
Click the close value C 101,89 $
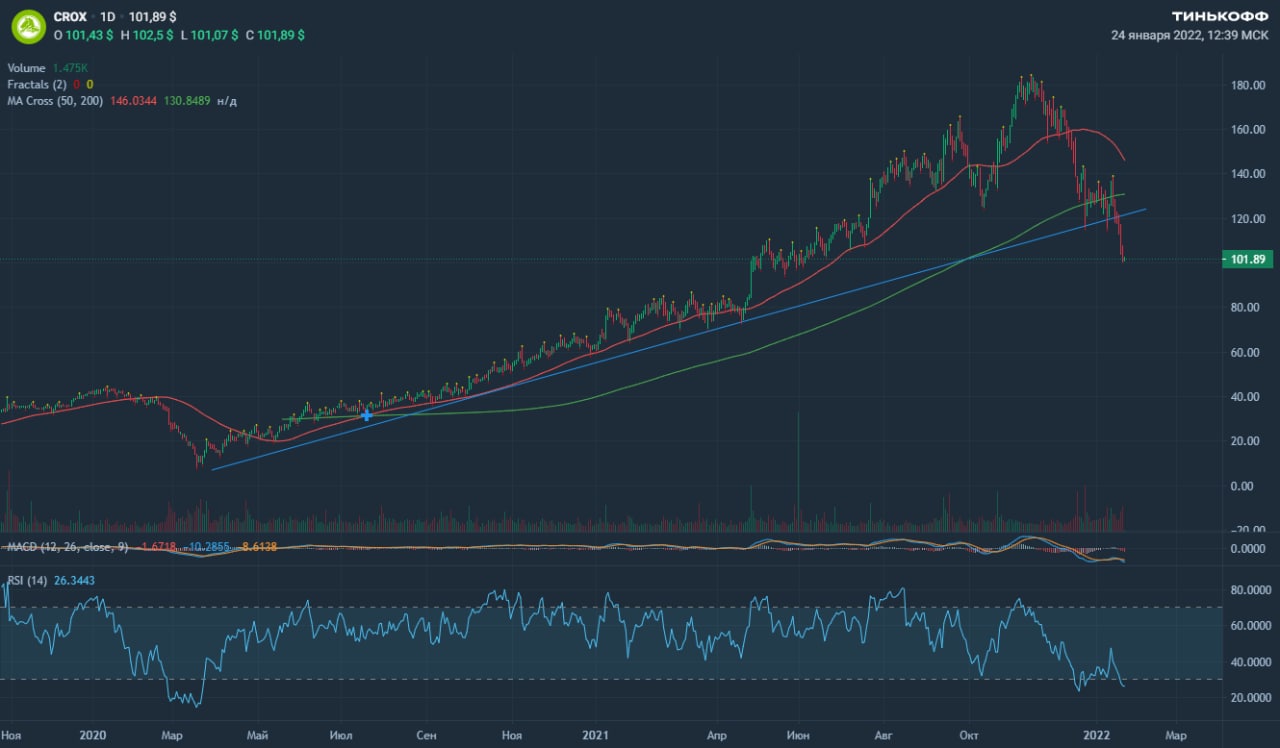coord(274,35)
